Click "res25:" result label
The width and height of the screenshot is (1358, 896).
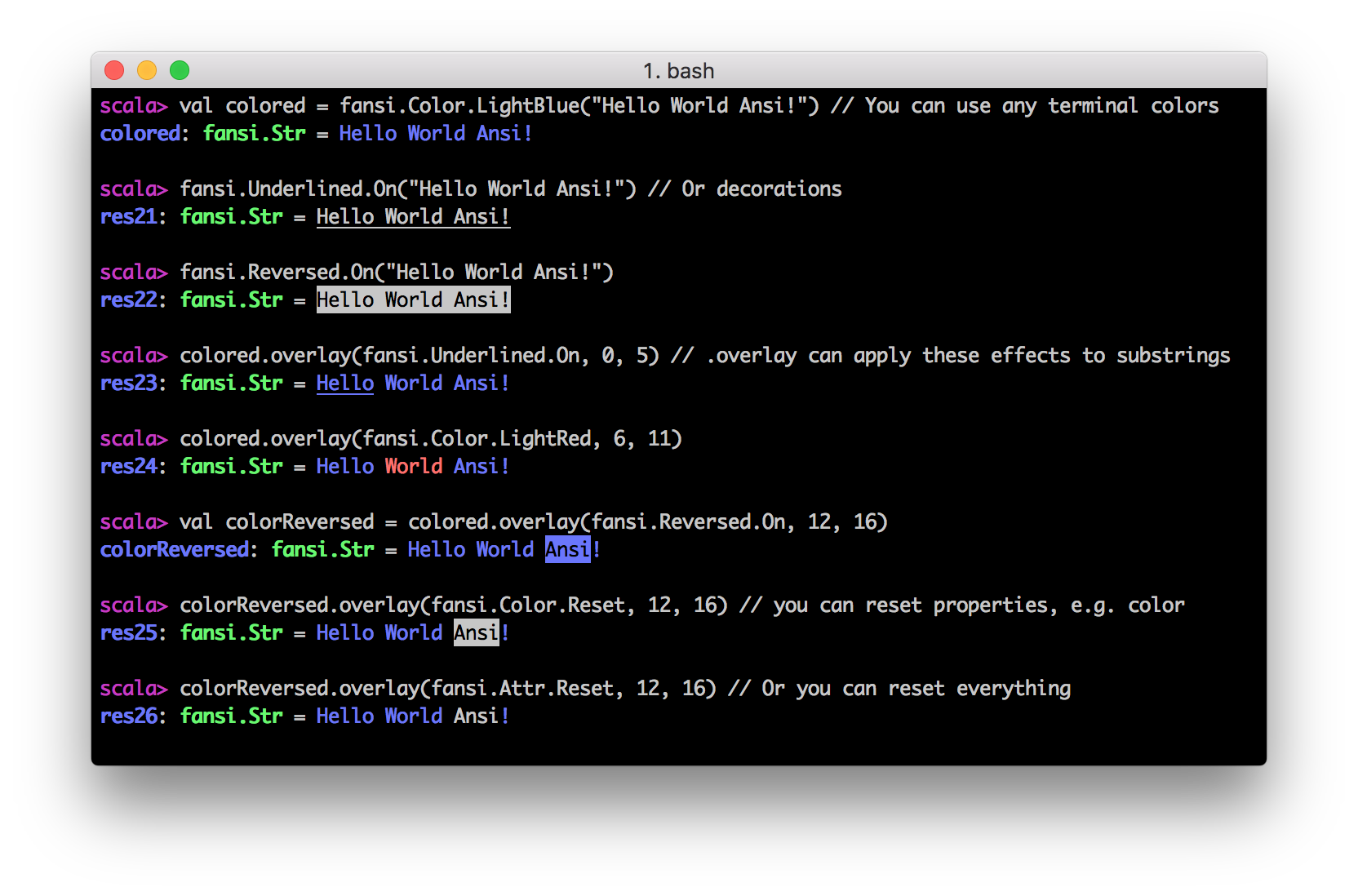(x=133, y=633)
